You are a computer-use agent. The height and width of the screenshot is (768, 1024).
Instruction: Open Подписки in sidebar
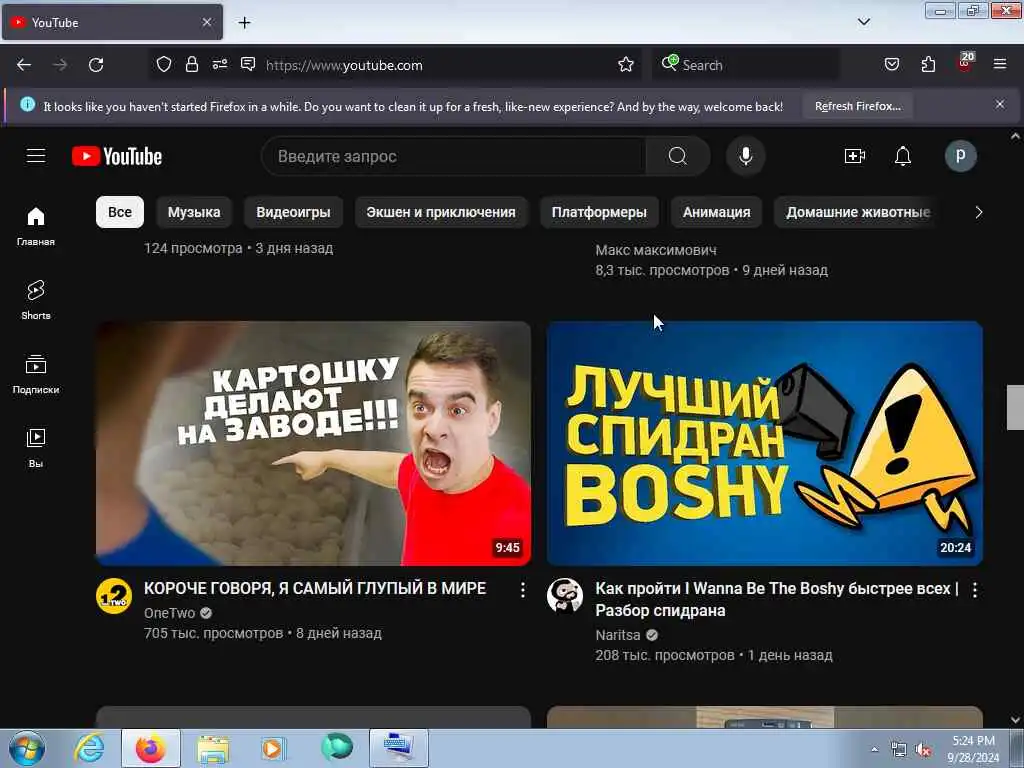36,374
